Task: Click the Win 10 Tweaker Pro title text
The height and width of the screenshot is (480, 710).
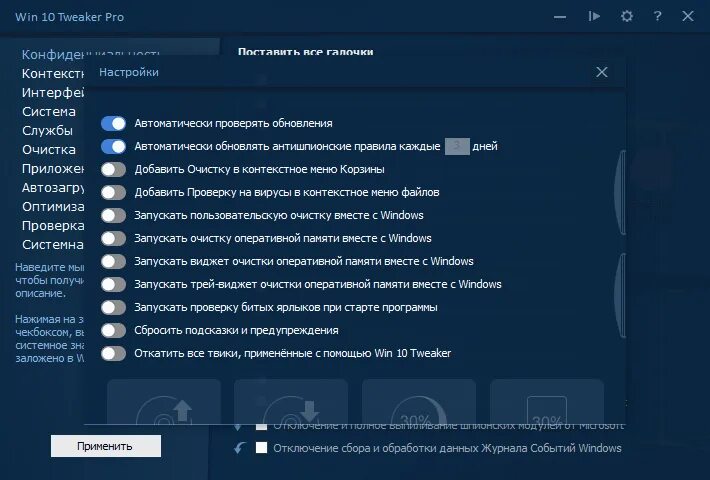Action: tap(69, 17)
